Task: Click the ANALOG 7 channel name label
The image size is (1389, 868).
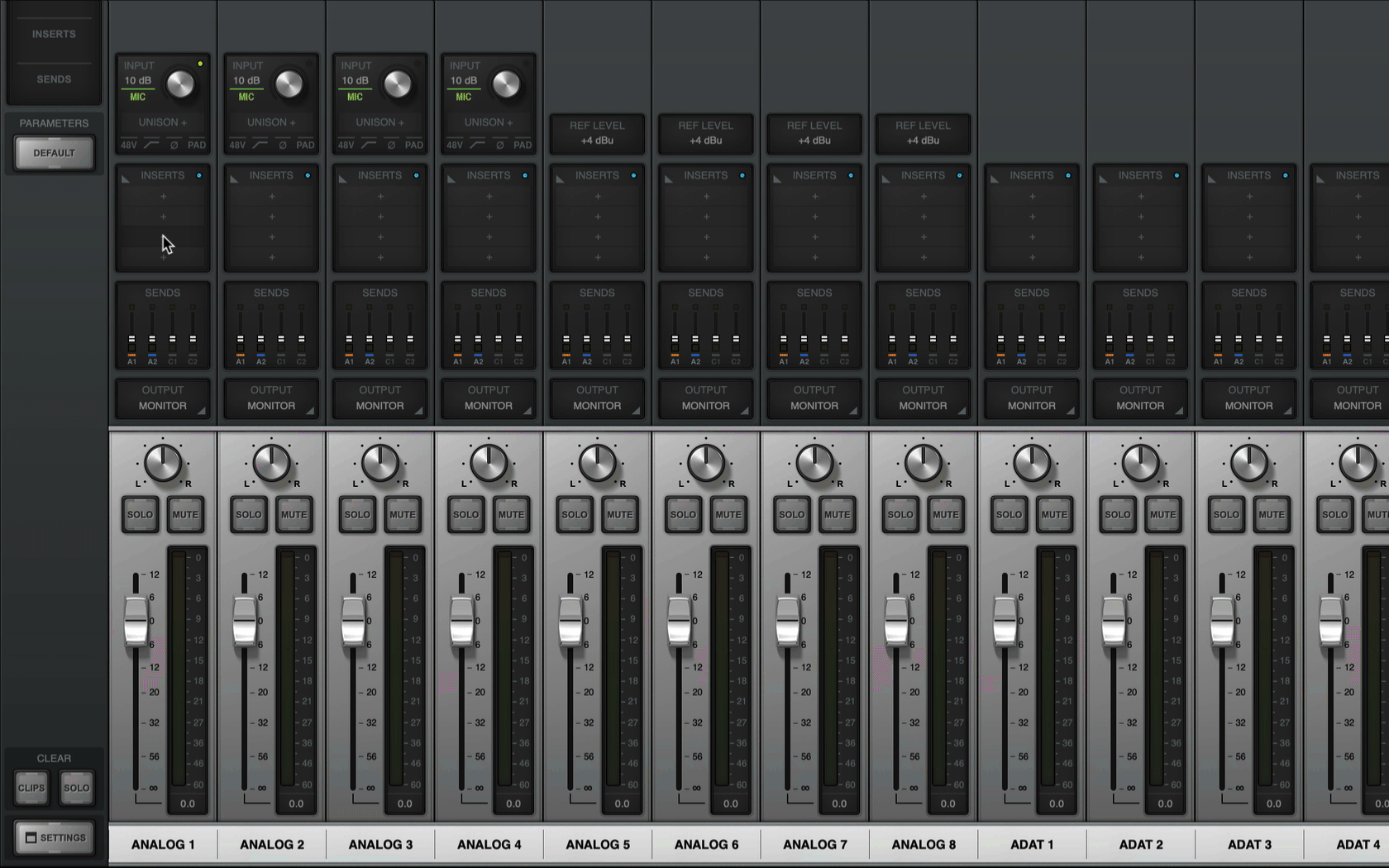Action: tap(814, 844)
